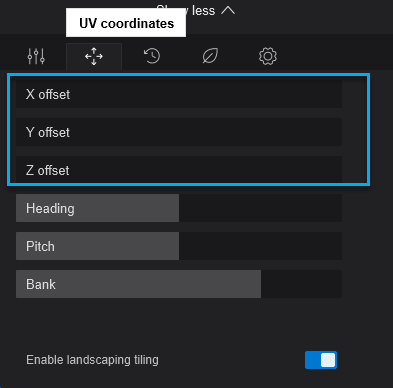Screen dimensions: 393x388
Task: Switch to the leaf icon tab
Action: [210, 56]
